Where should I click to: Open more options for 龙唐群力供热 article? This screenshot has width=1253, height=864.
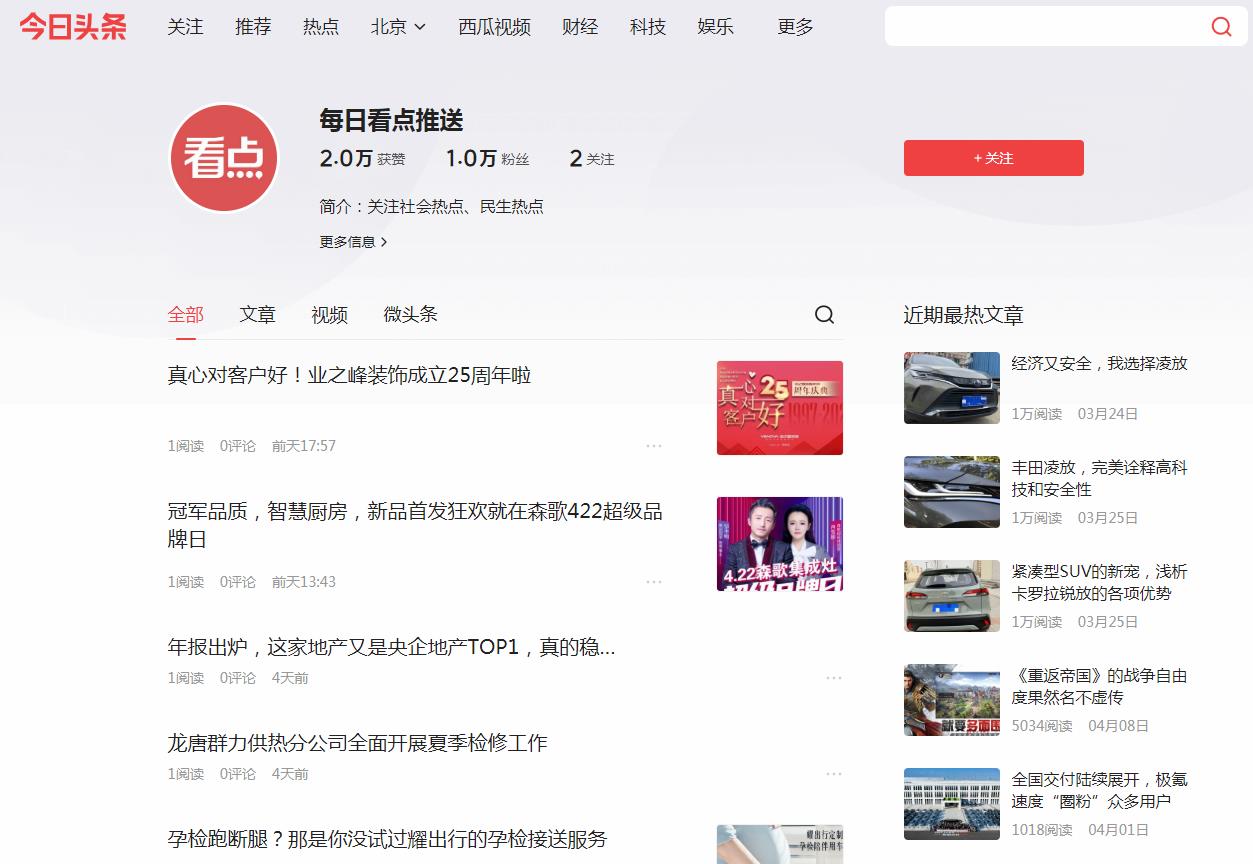pos(834,774)
